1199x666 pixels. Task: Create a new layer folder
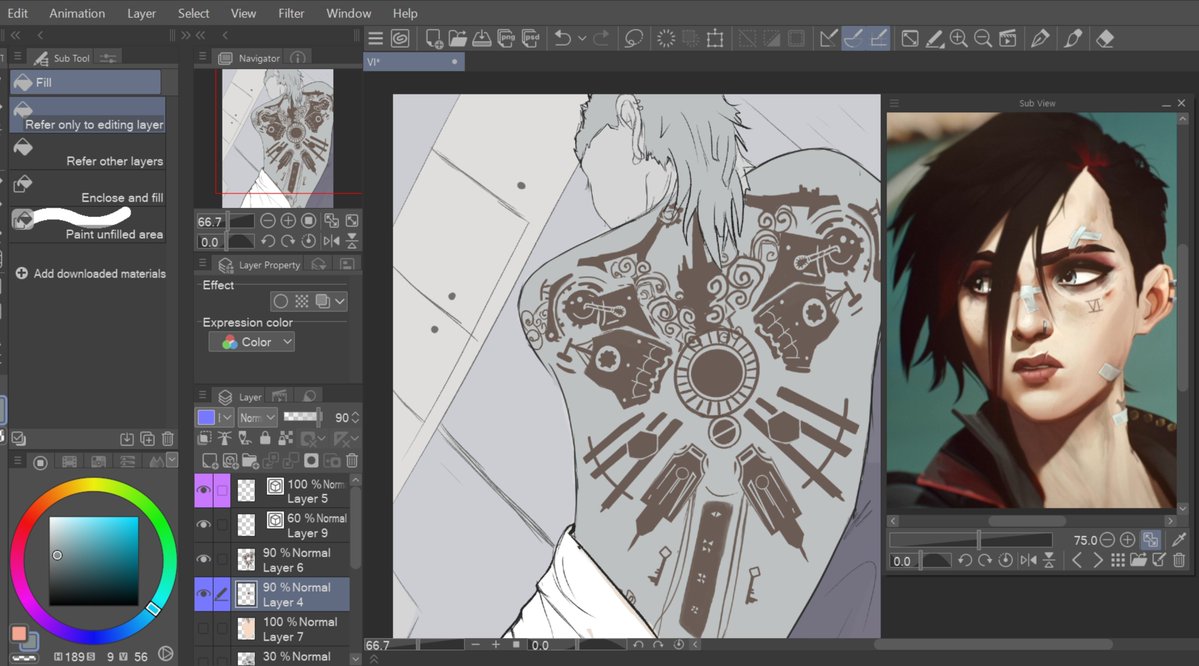tap(250, 460)
